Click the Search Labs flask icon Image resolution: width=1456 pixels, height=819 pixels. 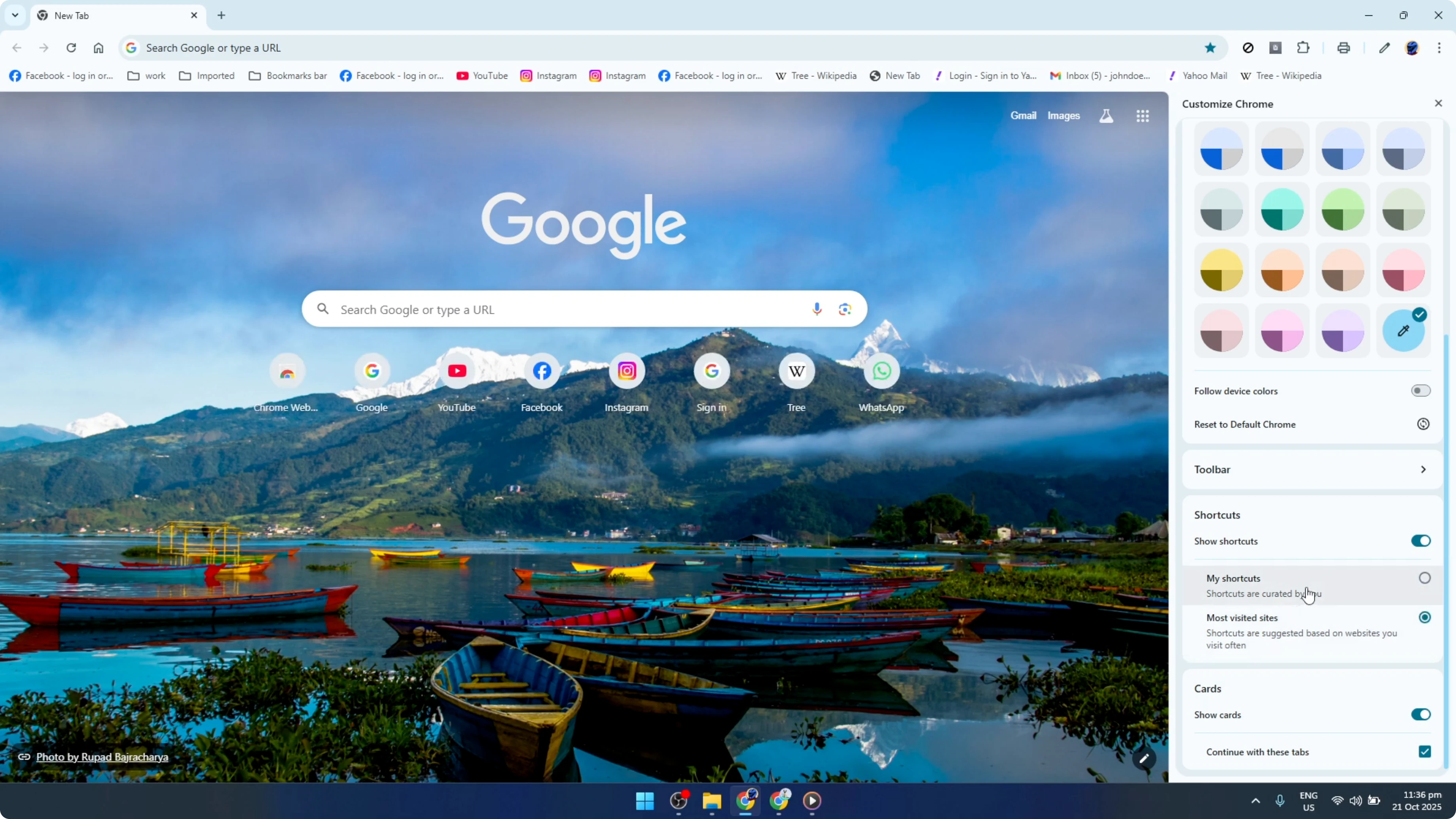pos(1106,116)
